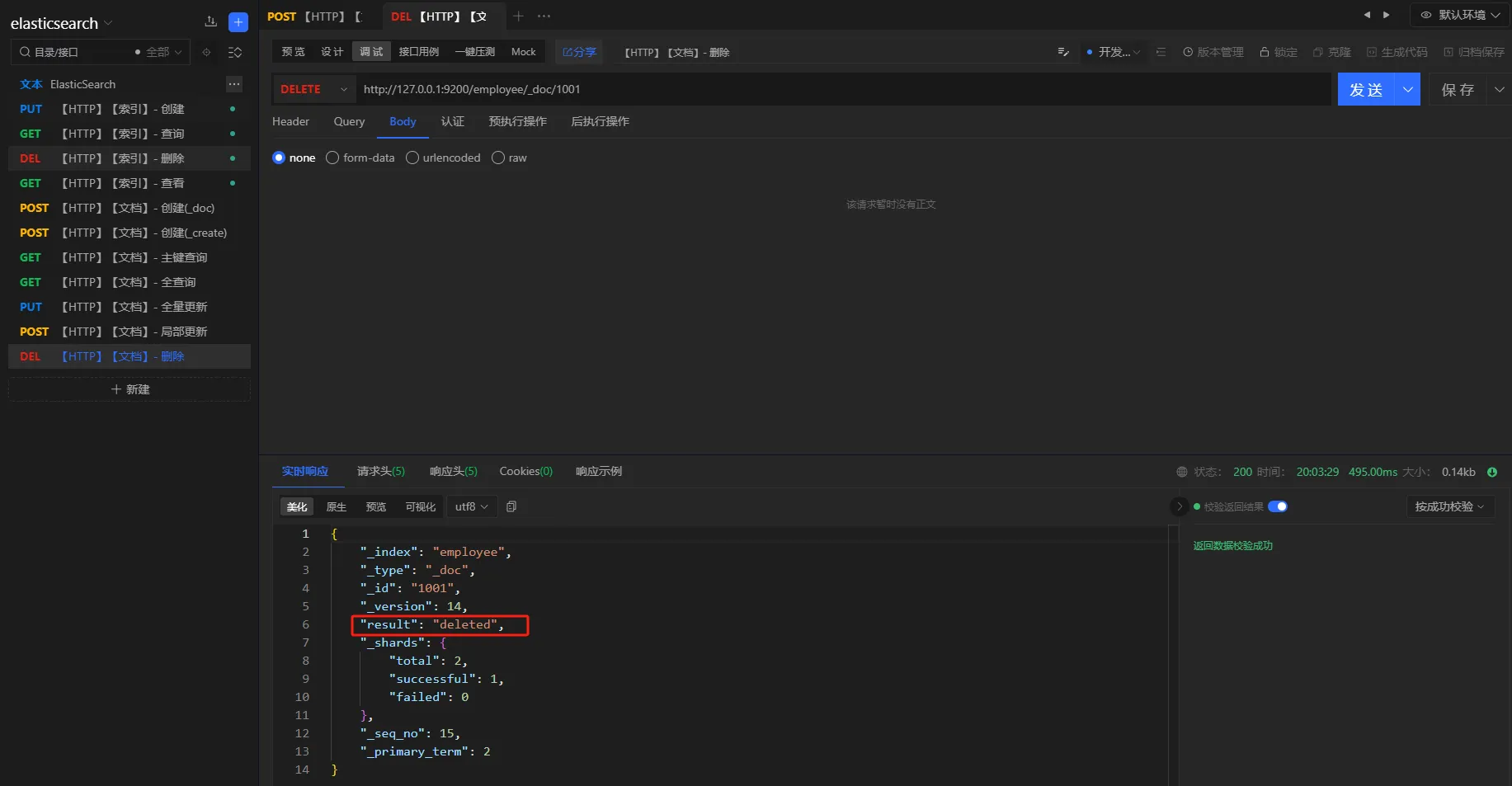Image resolution: width=1512 pixels, height=786 pixels.
Task: Click the import/download icon beside elasticsearch
Action: pos(211,22)
